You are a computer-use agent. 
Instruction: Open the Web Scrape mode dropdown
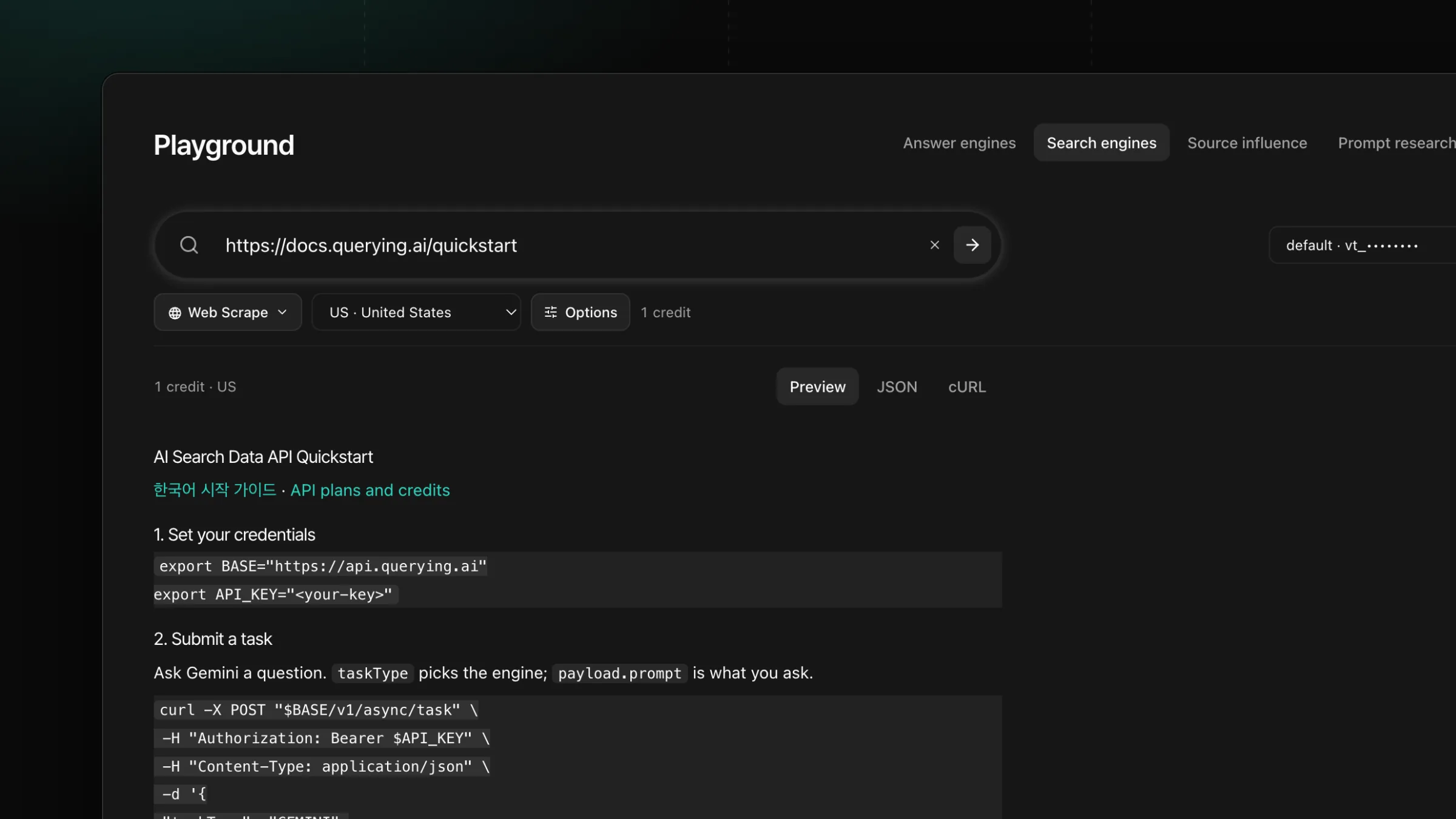[227, 312]
